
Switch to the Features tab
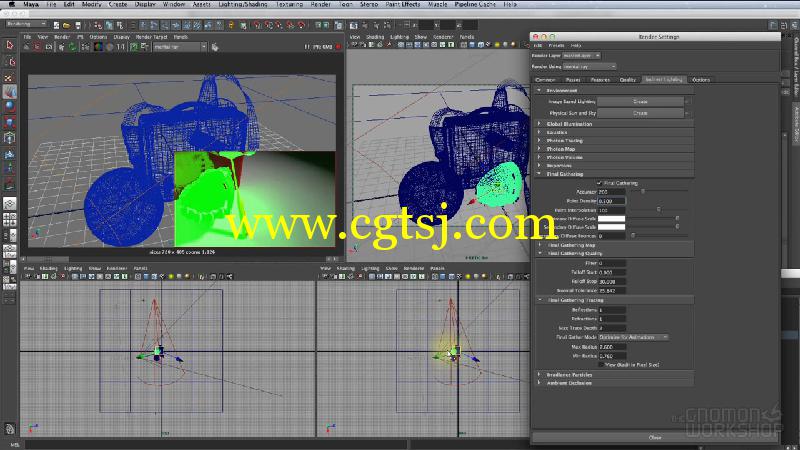tap(600, 80)
